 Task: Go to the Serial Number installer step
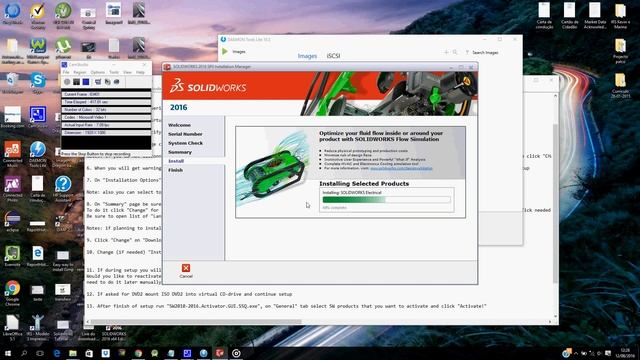coord(185,134)
